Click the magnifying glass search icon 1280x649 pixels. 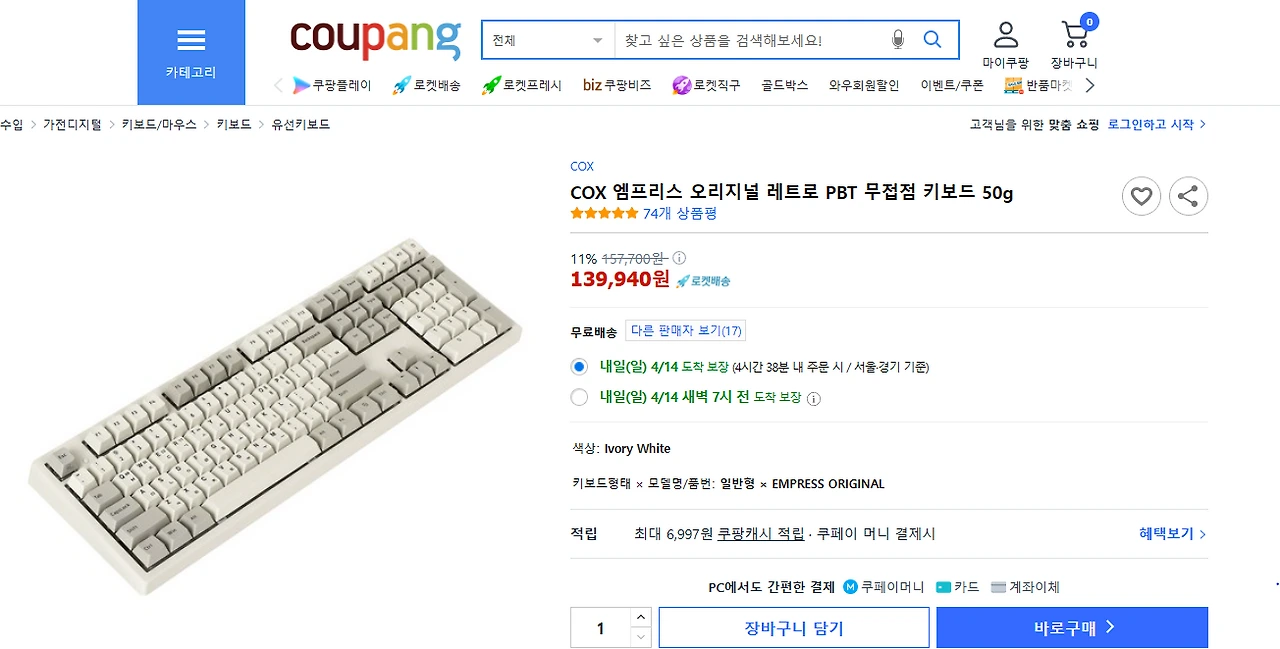coord(931,39)
